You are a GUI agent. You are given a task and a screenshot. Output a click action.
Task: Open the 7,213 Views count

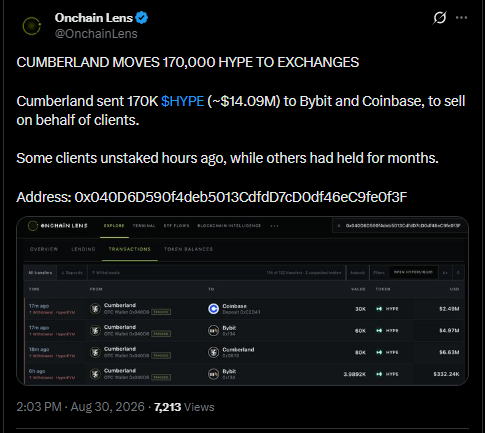pyautogui.click(x=184, y=407)
